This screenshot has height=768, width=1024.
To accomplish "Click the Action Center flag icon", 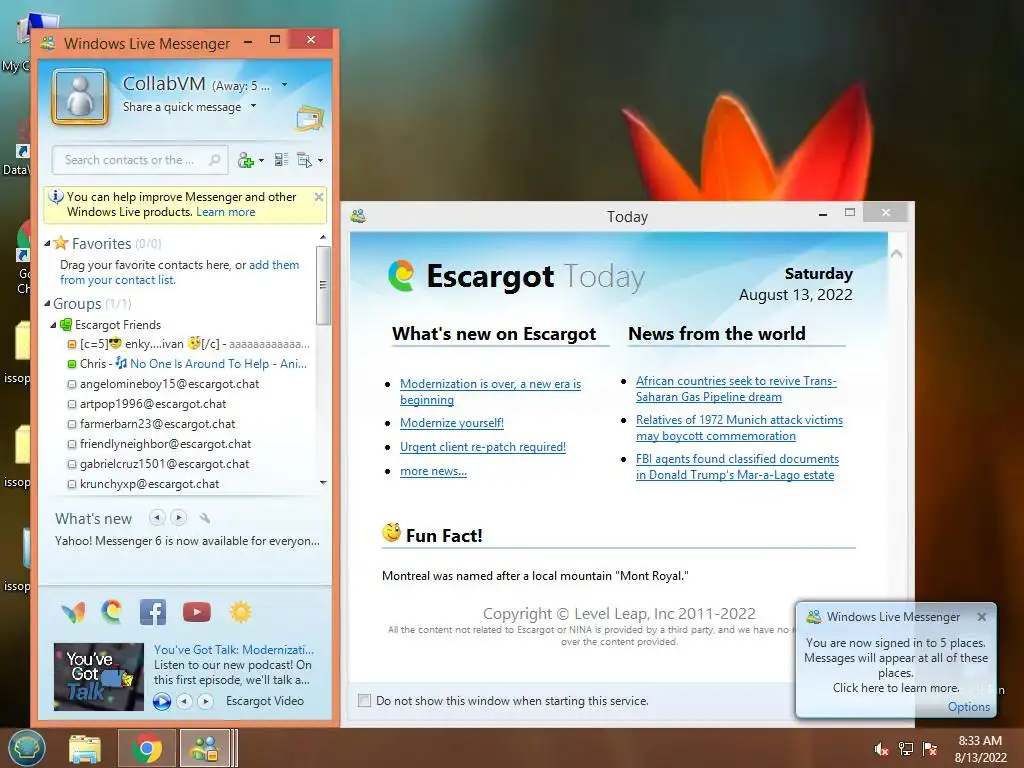I will (x=930, y=748).
